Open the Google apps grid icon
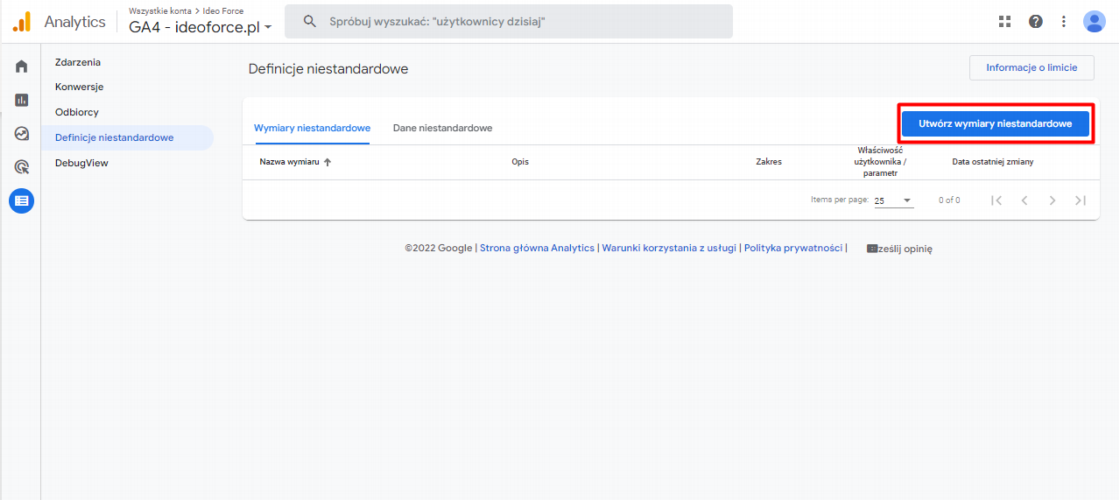 (x=1004, y=21)
